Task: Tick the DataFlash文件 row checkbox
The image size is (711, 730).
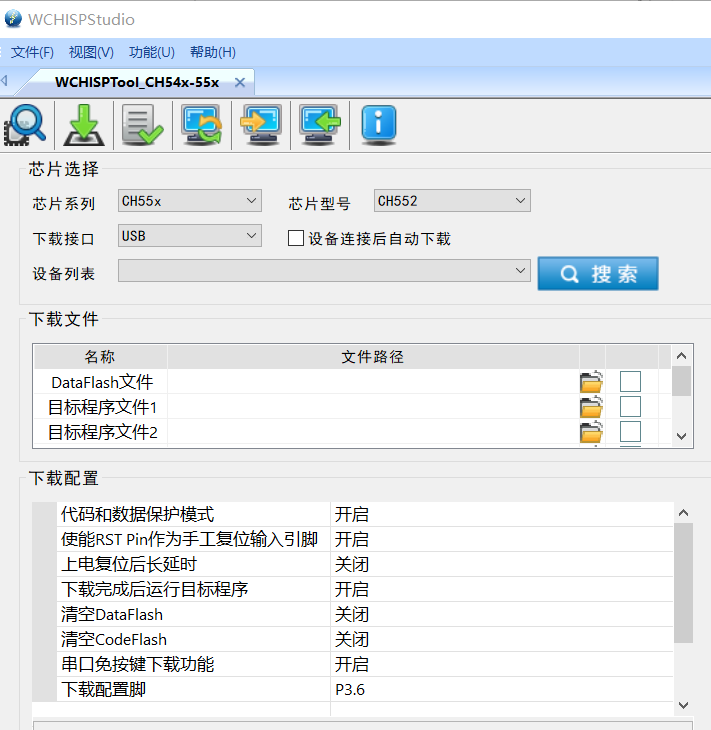Action: click(630, 382)
